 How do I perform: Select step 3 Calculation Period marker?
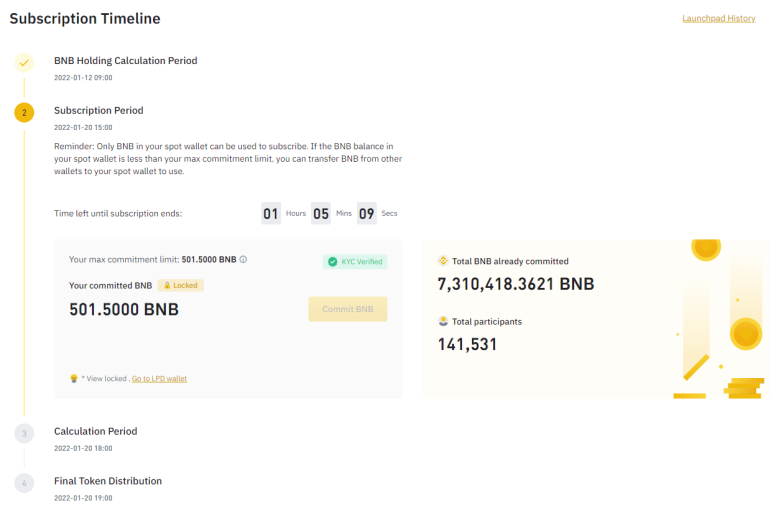(24, 434)
